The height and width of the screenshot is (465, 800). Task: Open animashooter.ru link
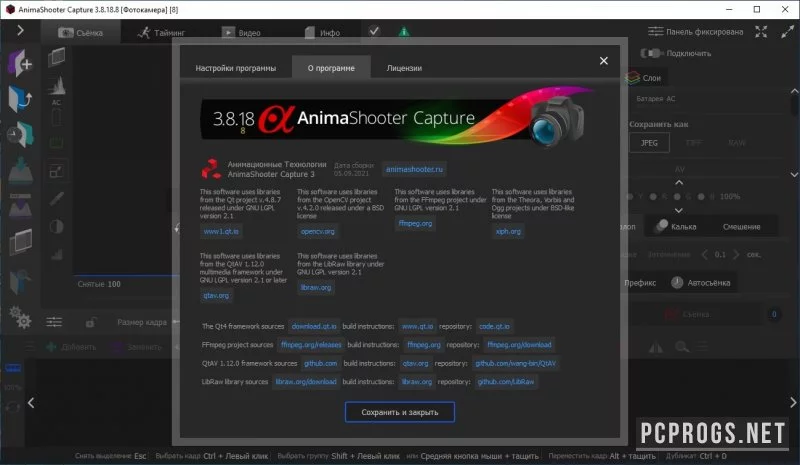414,169
